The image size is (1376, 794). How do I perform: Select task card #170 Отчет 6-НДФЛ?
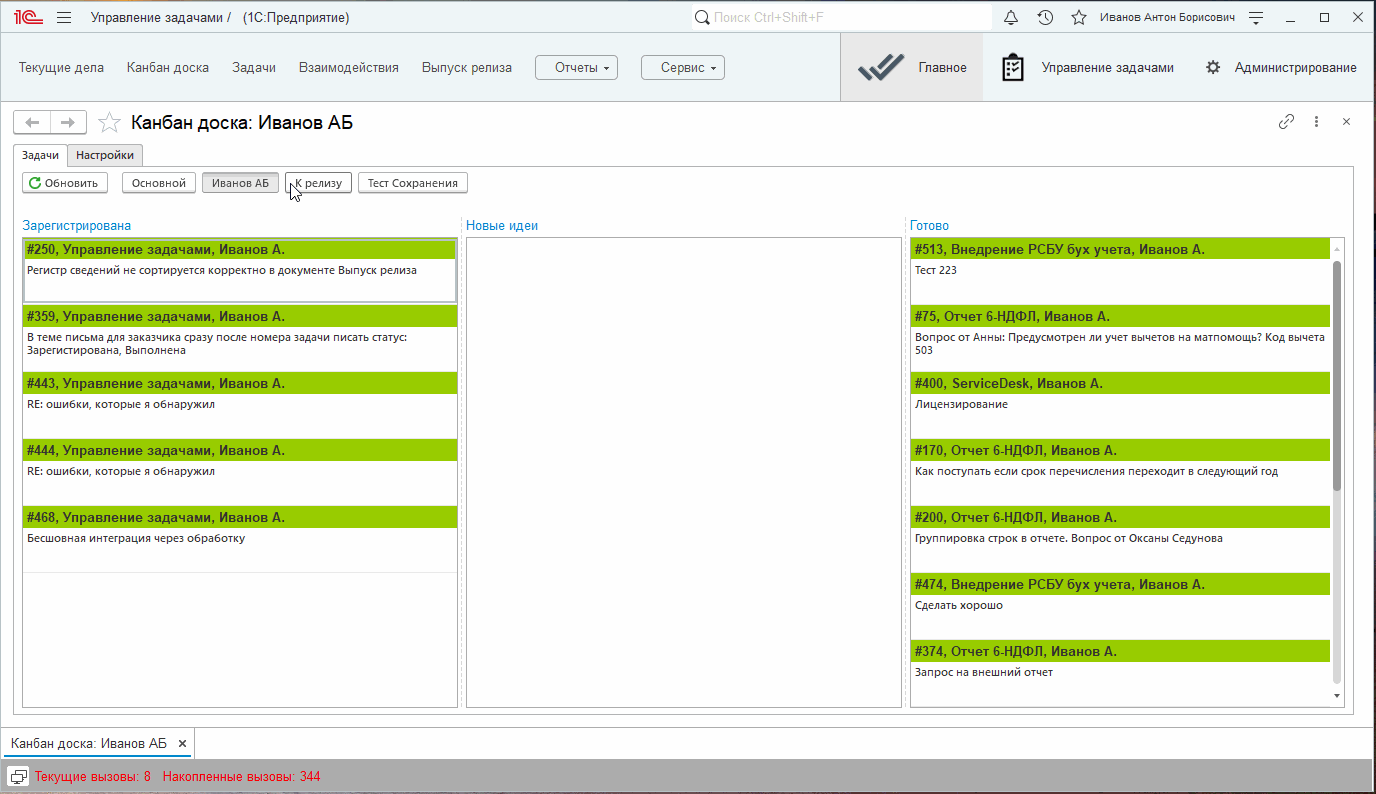point(1120,472)
